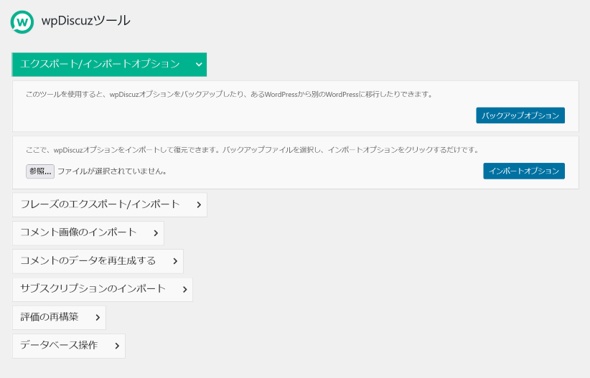Screen dimensions: 590x378
Task: Click the インポートオプション button
Action: click(524, 171)
